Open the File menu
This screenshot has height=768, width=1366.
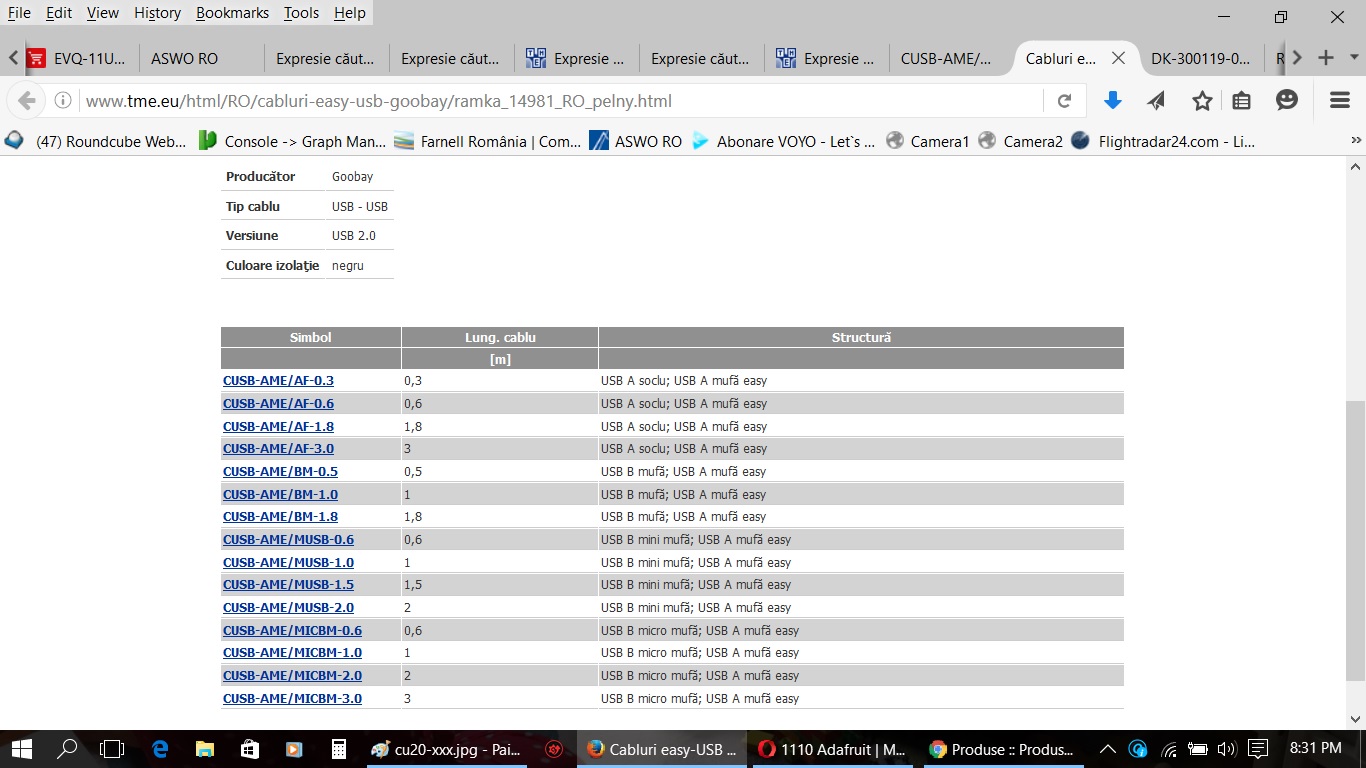pyautogui.click(x=19, y=13)
